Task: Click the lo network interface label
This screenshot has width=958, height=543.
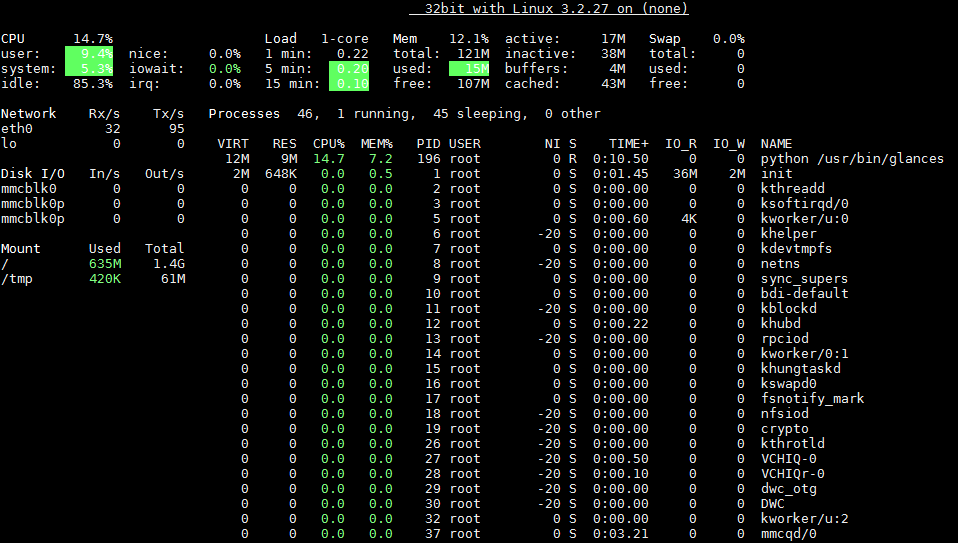Action: tap(9, 144)
